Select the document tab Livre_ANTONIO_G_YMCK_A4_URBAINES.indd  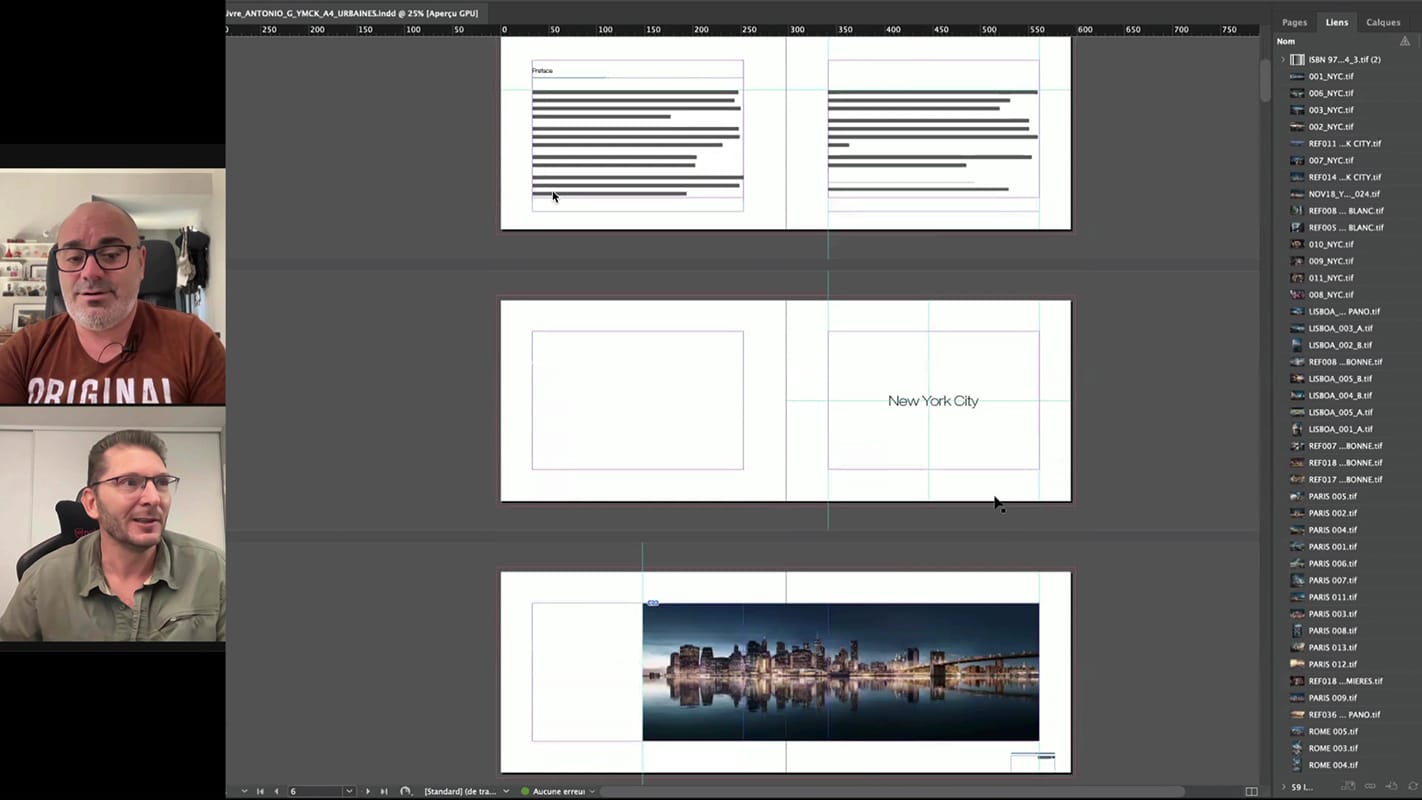pos(352,13)
